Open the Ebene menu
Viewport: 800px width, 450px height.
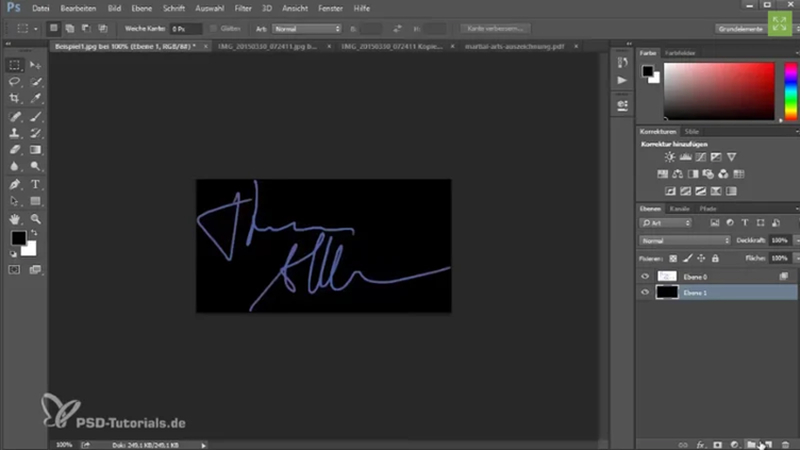(x=141, y=9)
